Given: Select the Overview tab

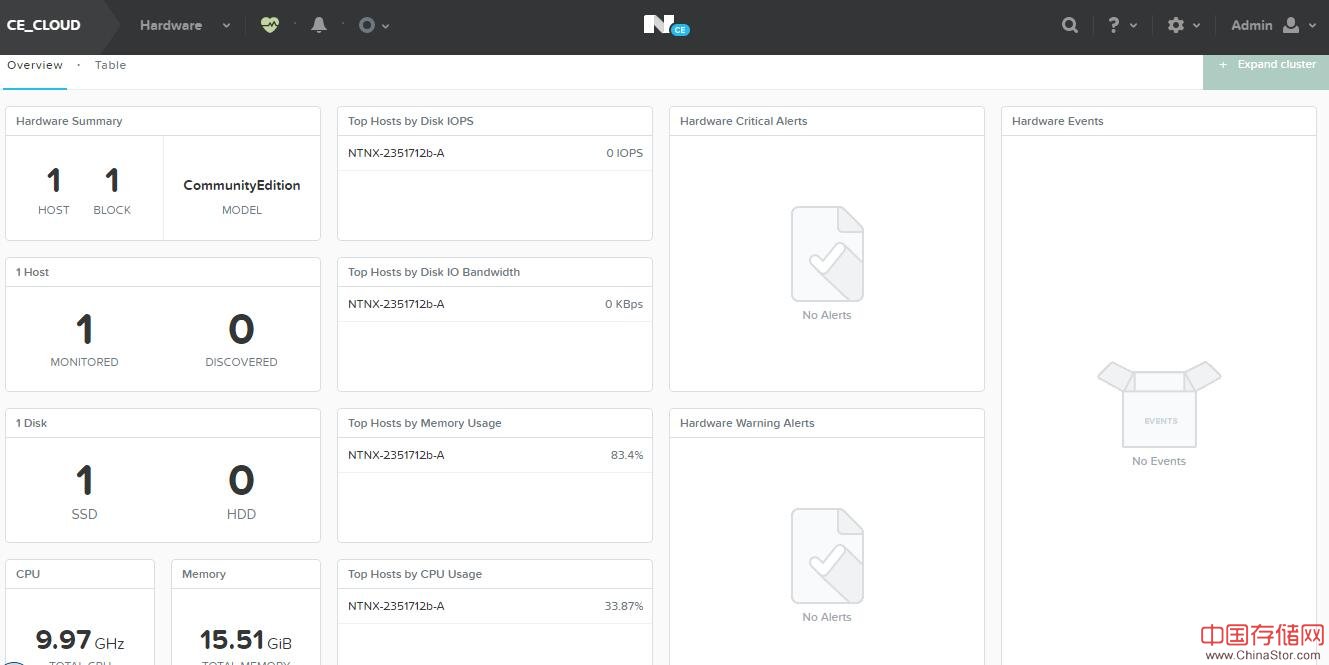Looking at the screenshot, I should coord(35,65).
